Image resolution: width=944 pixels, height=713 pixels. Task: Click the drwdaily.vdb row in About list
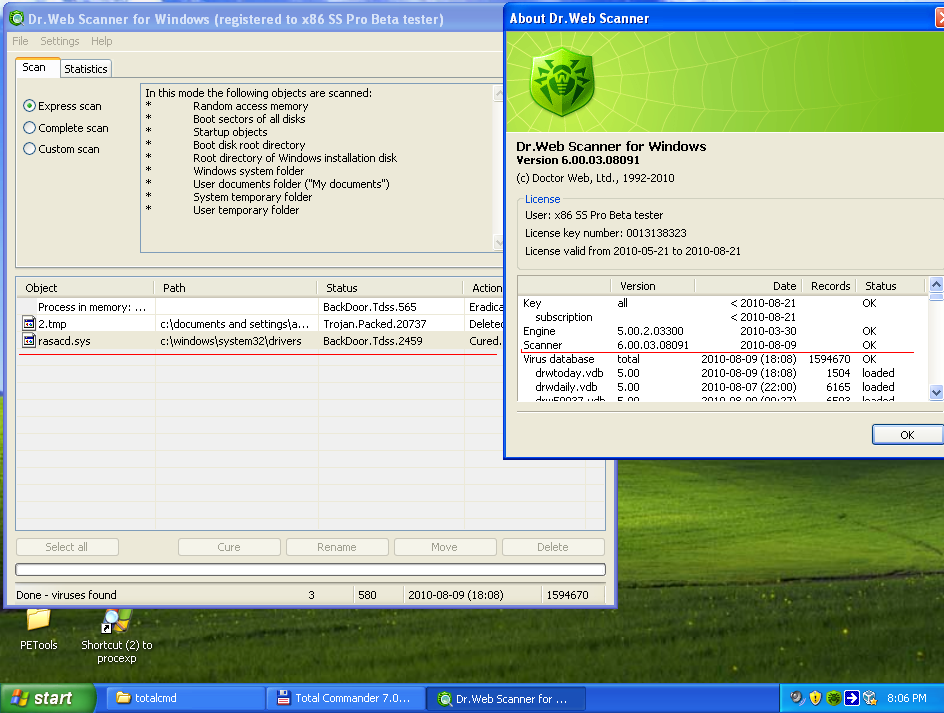(x=721, y=387)
